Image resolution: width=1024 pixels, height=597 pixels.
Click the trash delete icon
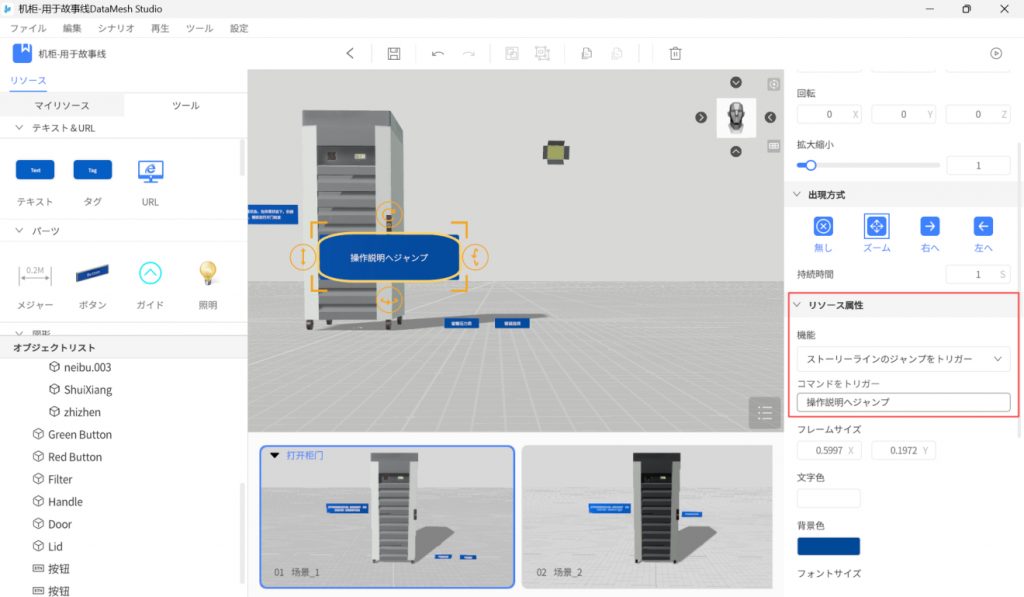[675, 53]
